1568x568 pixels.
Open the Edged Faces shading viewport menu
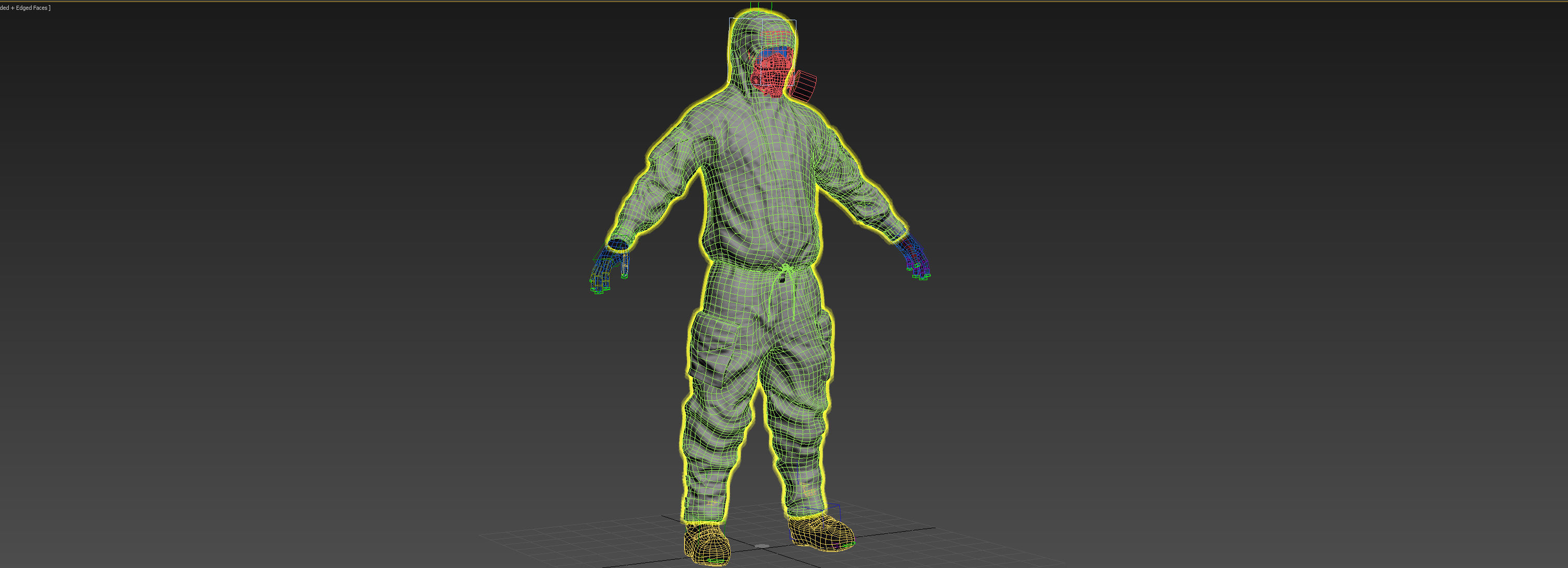point(25,8)
